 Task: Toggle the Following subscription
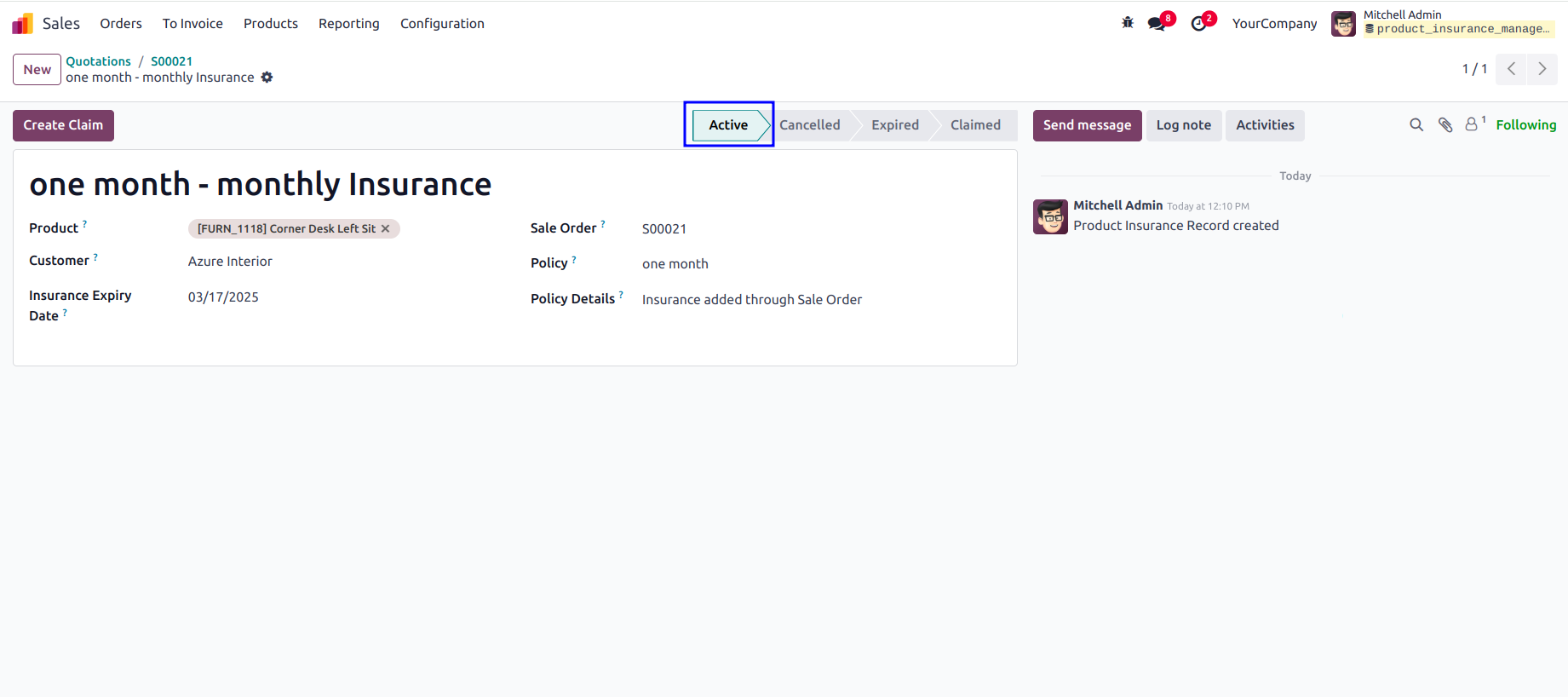(x=1525, y=125)
